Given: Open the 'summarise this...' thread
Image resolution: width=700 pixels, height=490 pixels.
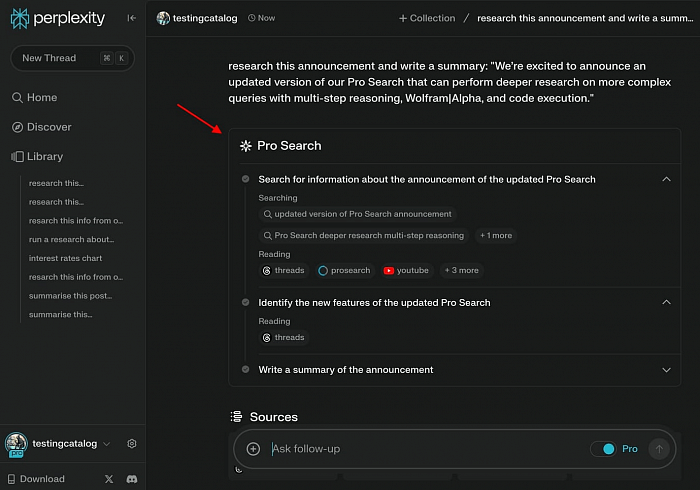Looking at the screenshot, I should (60, 314).
